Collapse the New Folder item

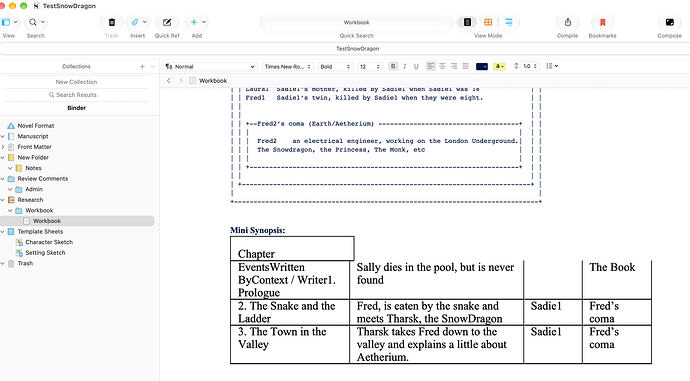point(3,158)
